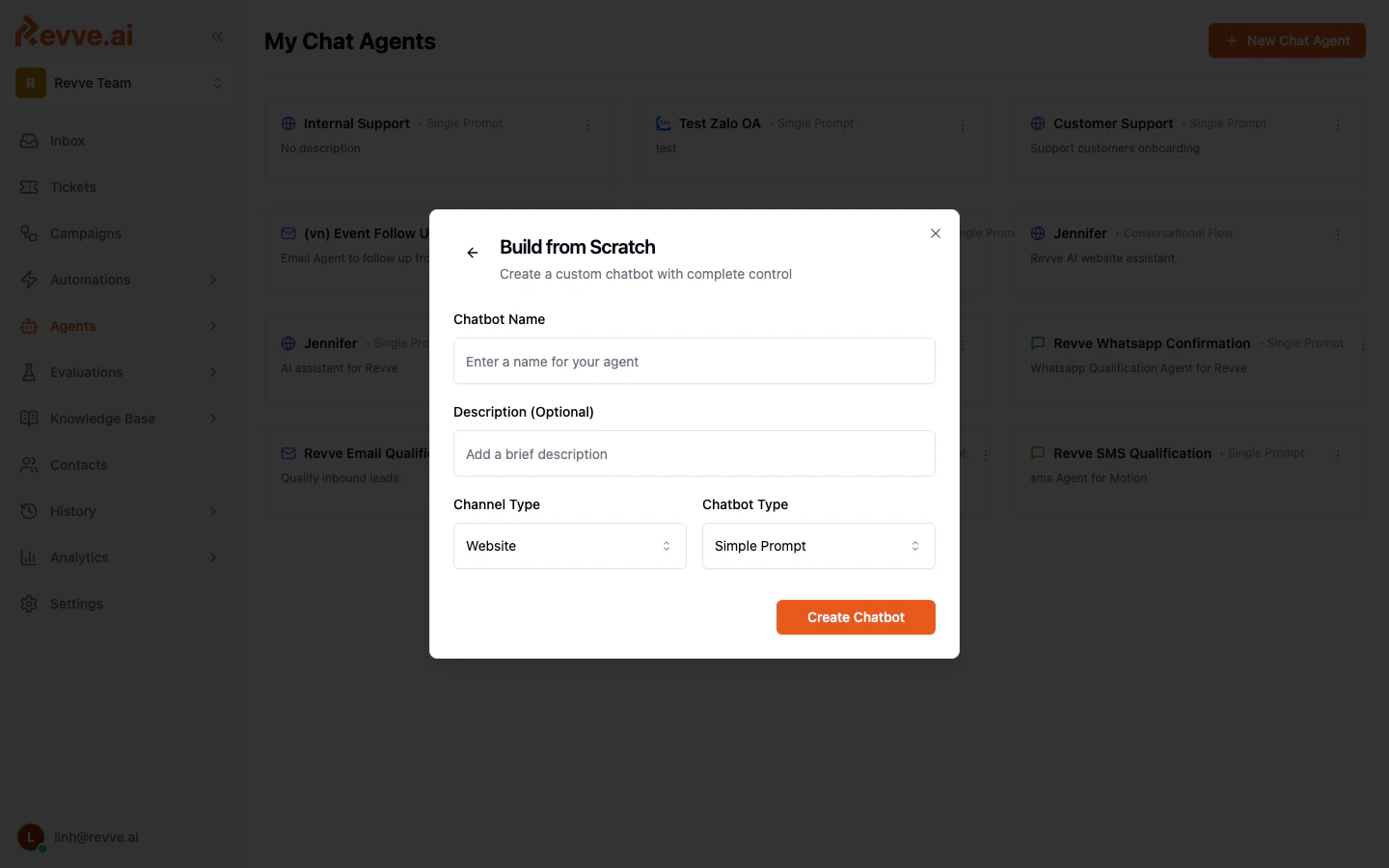Open Evaluations via its flask icon
This screenshot has width=1389, height=868.
(28, 372)
